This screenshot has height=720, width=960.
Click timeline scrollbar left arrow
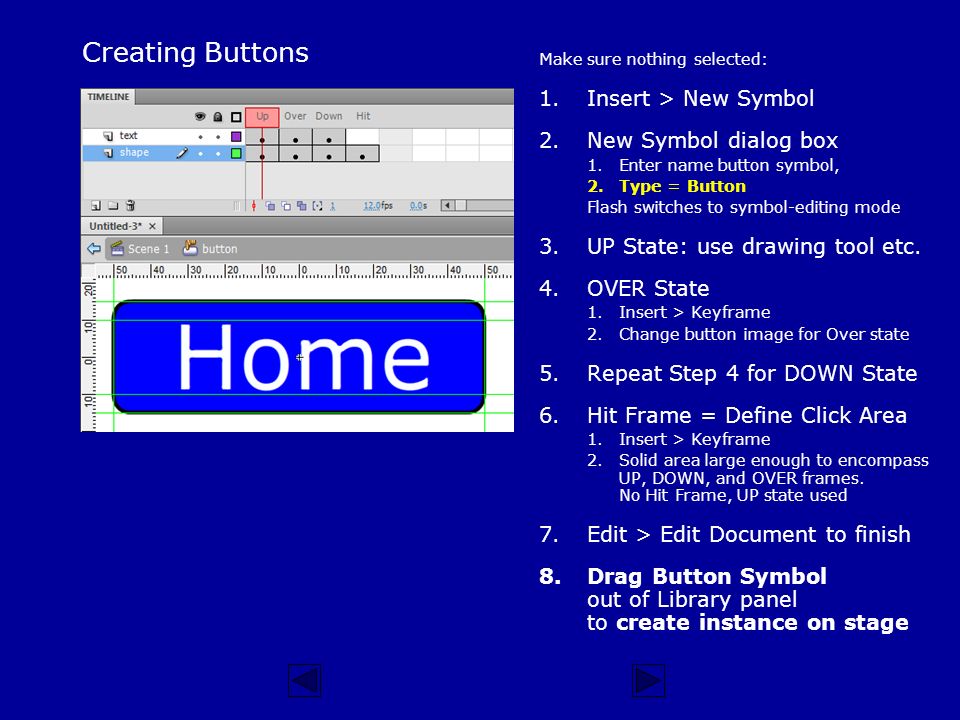pos(448,206)
